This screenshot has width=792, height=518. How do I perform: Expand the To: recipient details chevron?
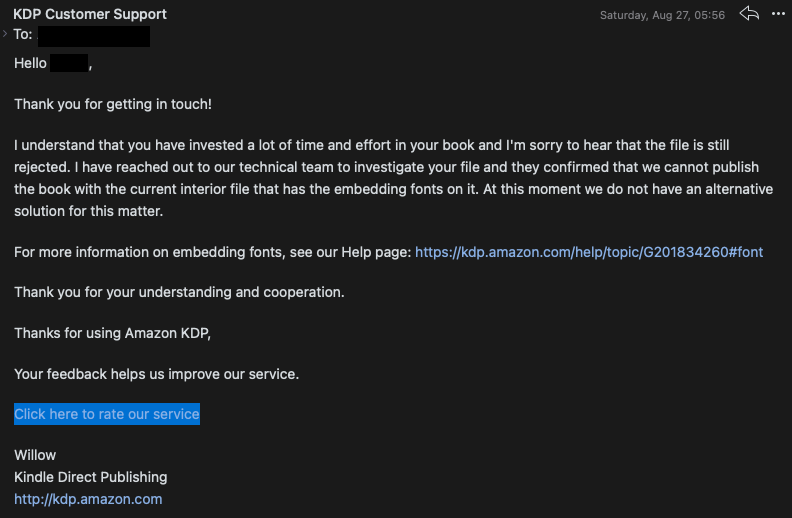[x=5, y=34]
